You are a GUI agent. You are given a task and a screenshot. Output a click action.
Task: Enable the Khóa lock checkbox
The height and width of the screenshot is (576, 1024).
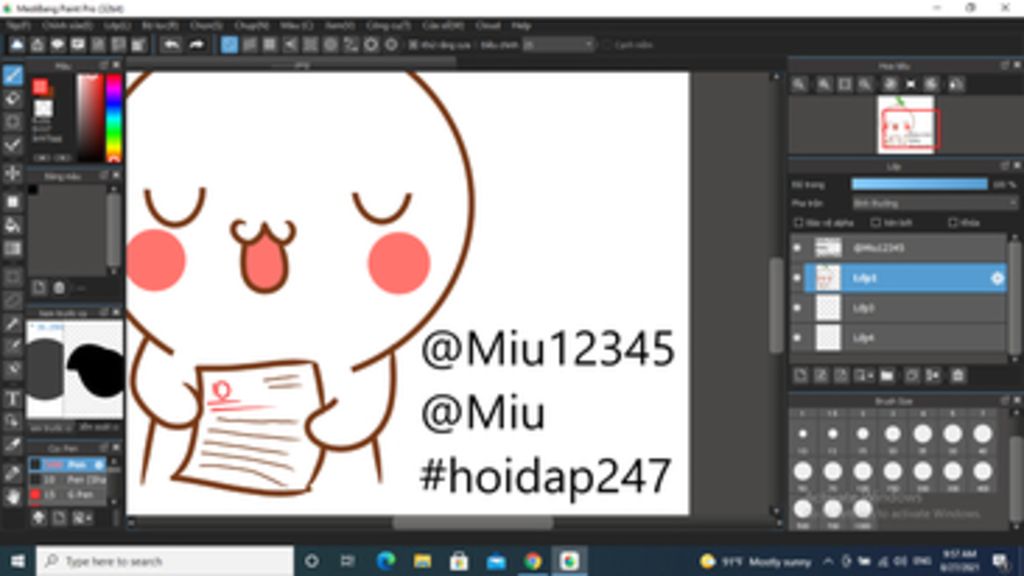[x=953, y=223]
